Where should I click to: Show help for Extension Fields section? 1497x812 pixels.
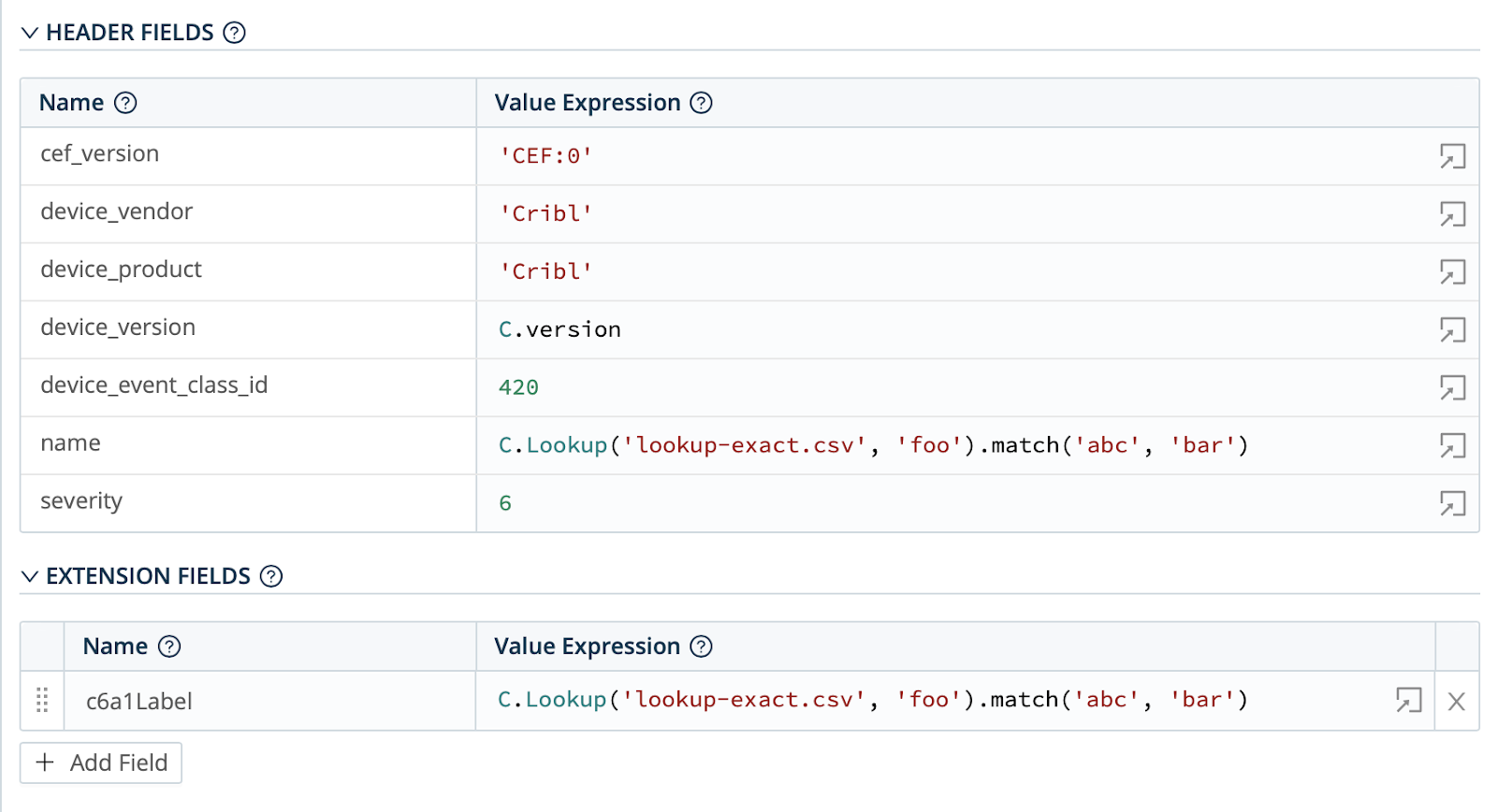tap(271, 576)
